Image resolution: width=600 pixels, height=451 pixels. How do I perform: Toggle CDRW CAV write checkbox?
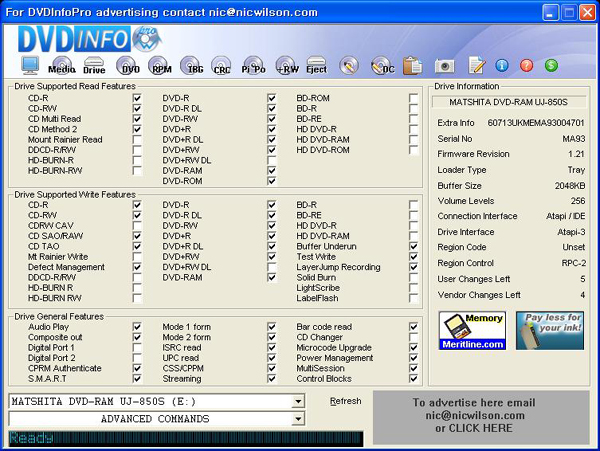point(137,226)
